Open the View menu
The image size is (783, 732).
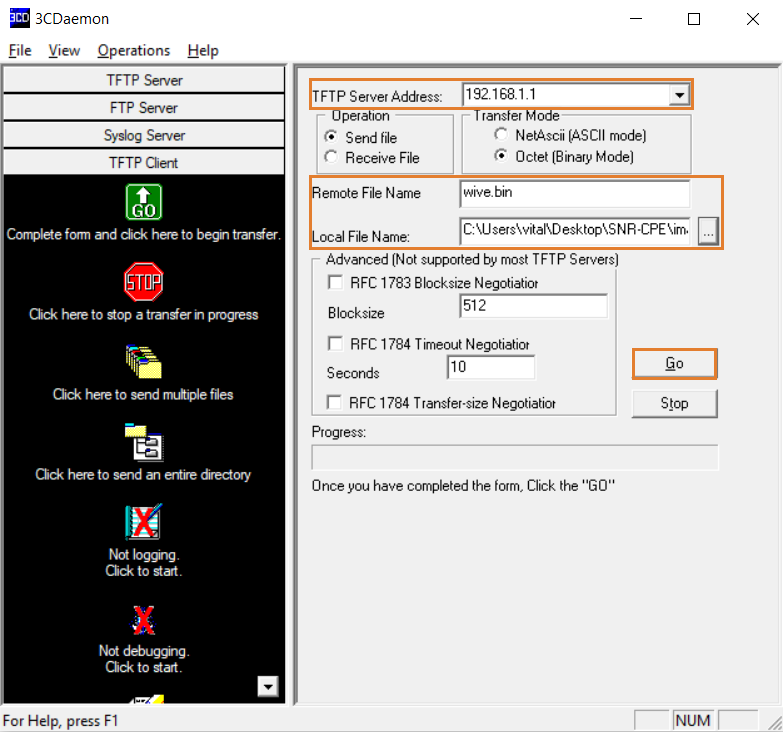coord(64,50)
